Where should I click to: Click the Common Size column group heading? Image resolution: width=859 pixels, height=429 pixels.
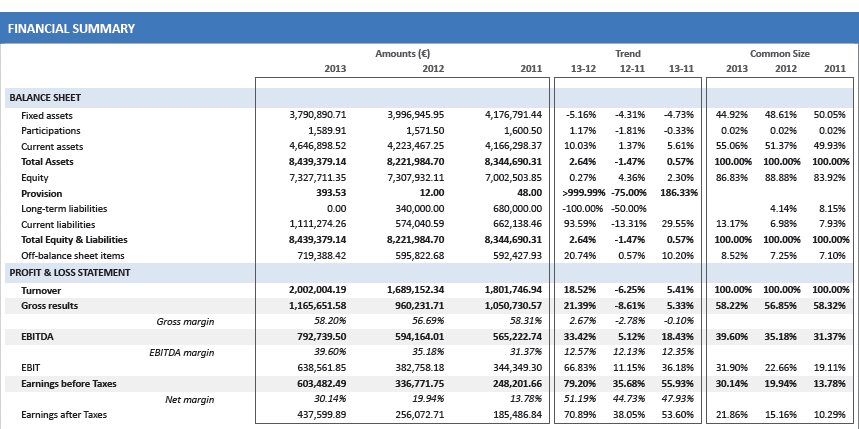(x=780, y=53)
